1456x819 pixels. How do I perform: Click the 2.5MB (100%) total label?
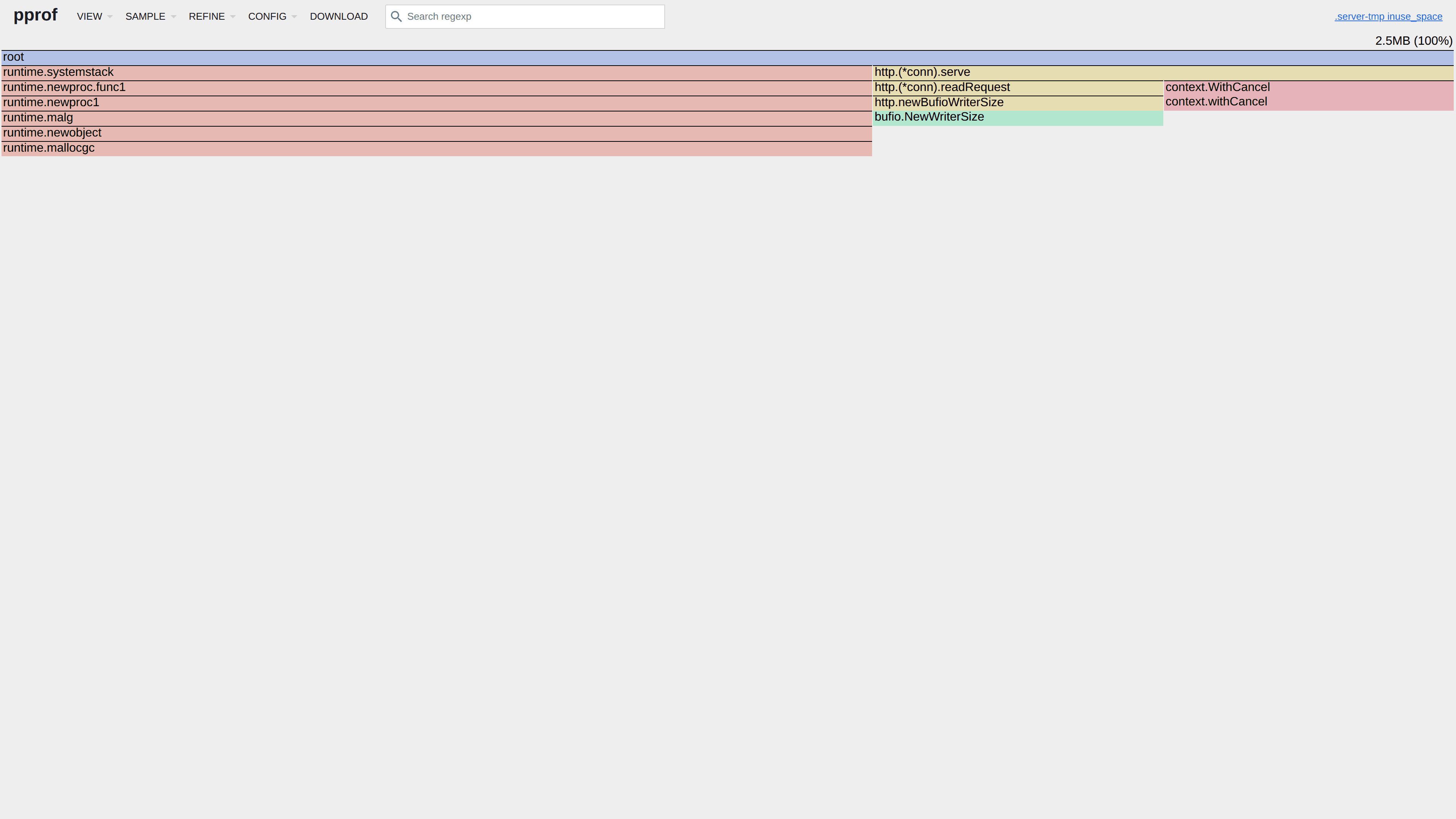tap(1414, 41)
